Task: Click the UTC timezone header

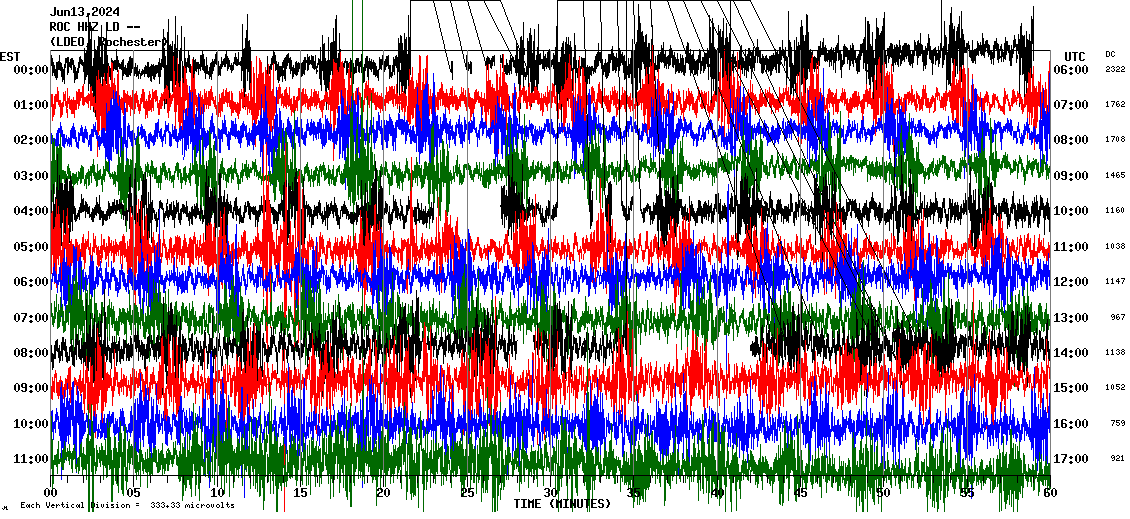Action: tap(1074, 56)
